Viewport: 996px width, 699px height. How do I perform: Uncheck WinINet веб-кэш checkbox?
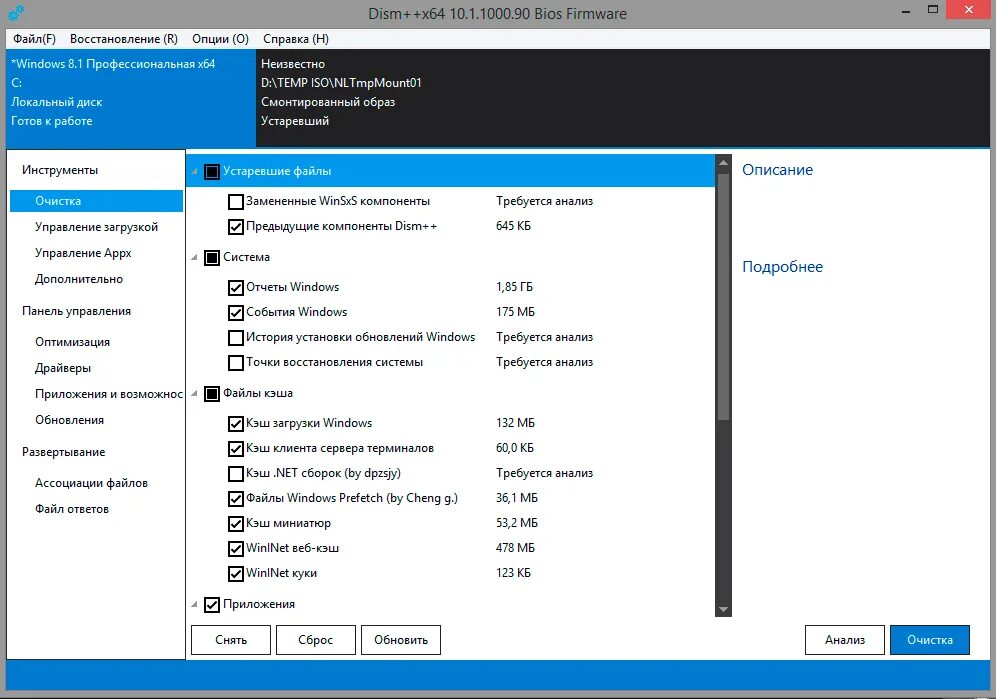click(x=236, y=548)
